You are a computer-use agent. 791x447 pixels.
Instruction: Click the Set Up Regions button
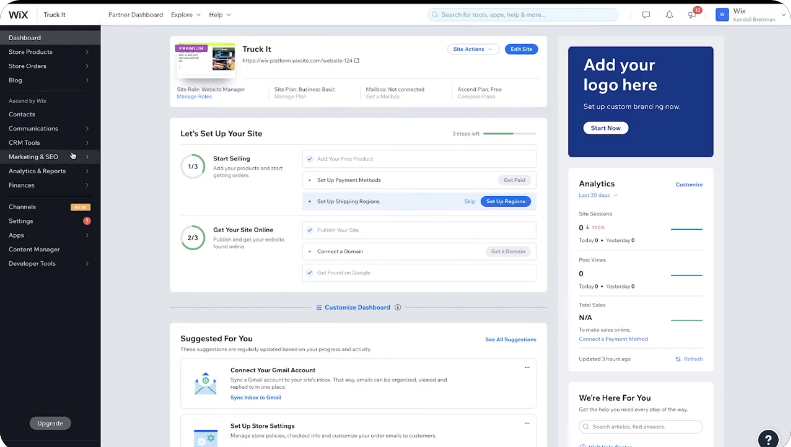505,201
